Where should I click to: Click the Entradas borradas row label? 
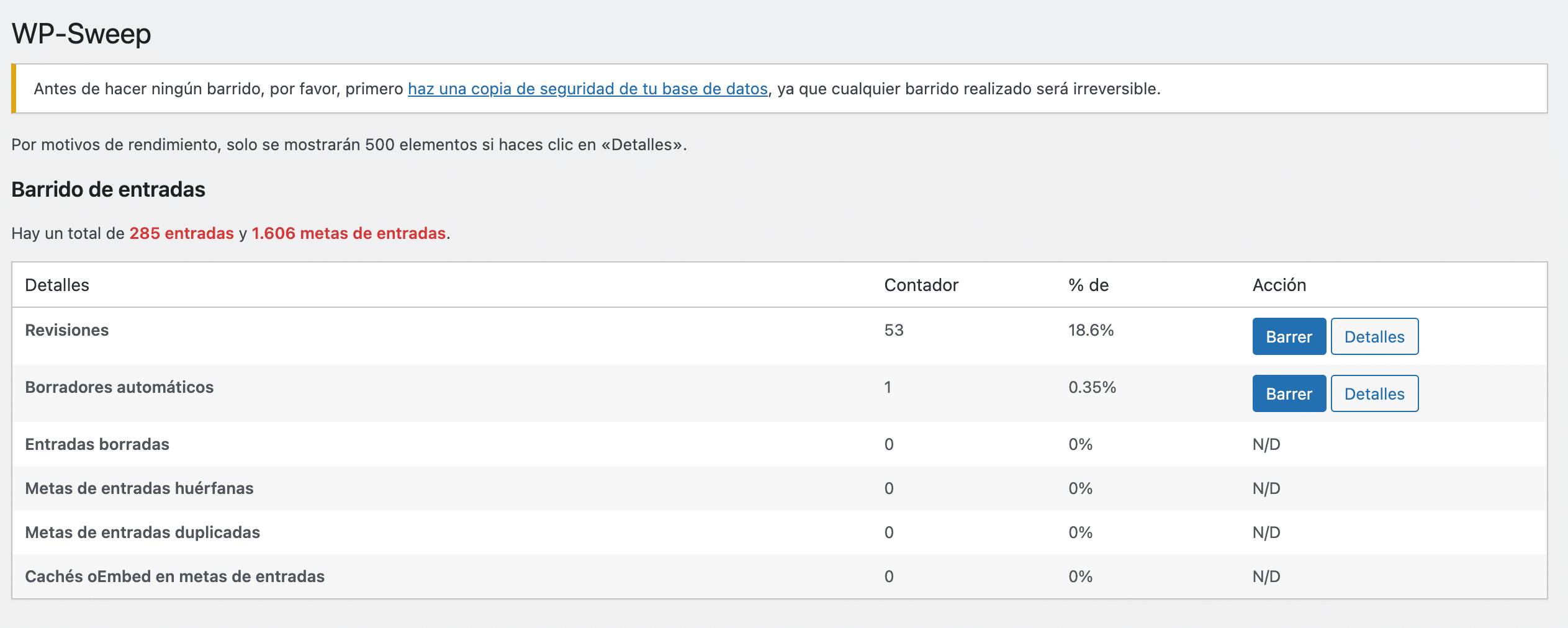[x=97, y=444]
